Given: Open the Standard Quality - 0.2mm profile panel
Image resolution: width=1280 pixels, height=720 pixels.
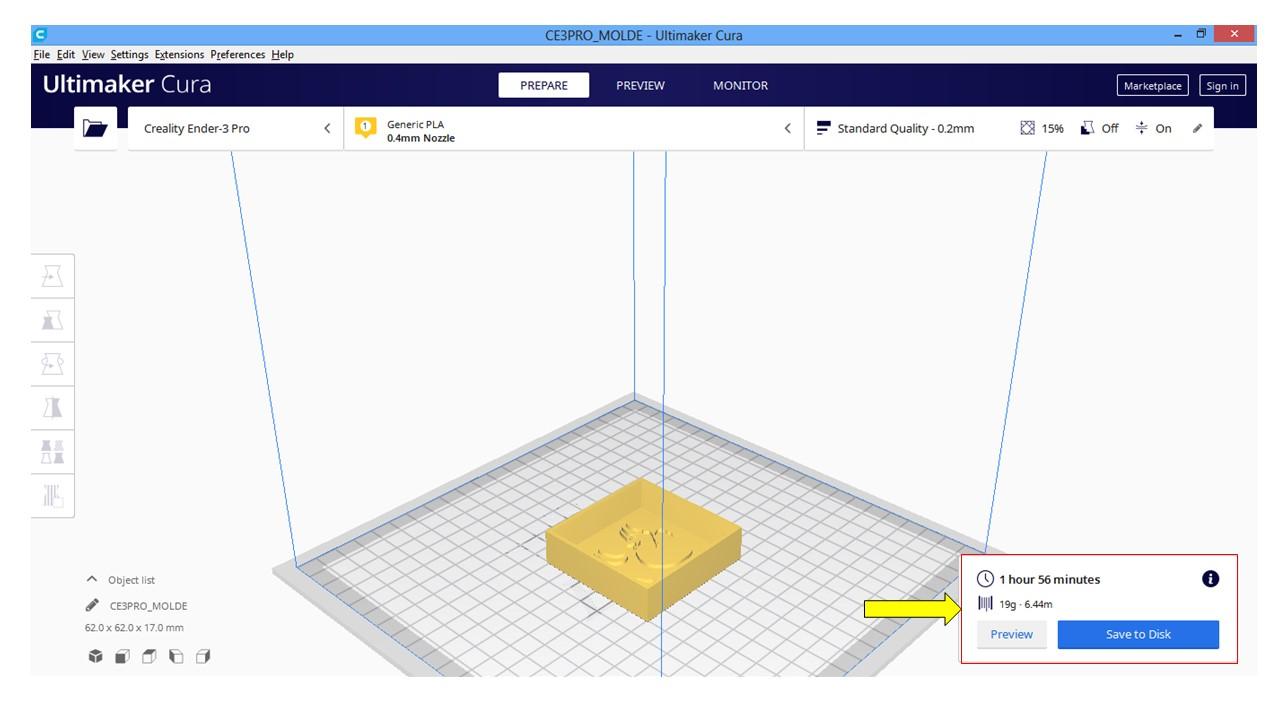Looking at the screenshot, I should 1009,128.
